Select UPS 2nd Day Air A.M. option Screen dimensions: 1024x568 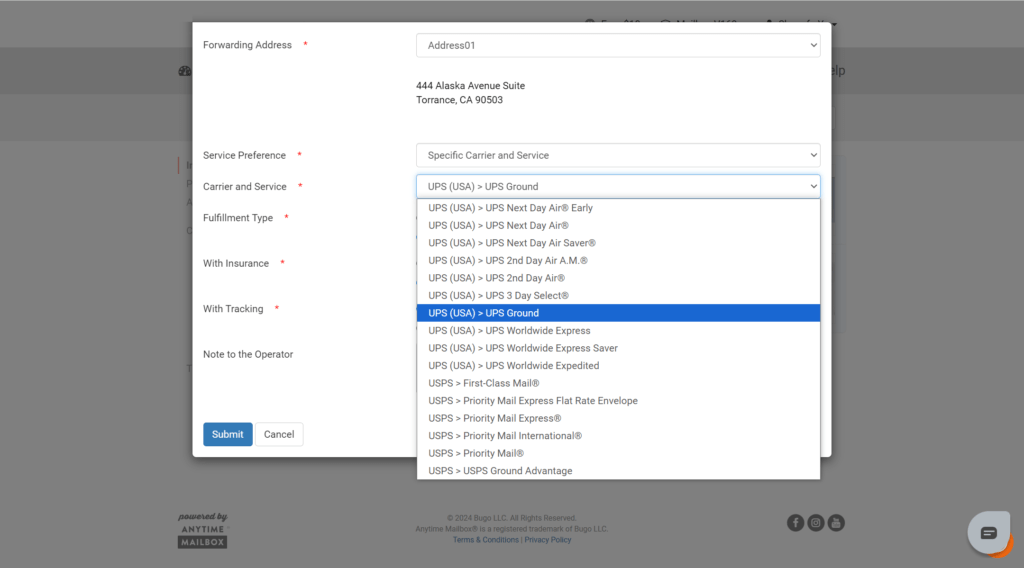pyautogui.click(x=618, y=260)
